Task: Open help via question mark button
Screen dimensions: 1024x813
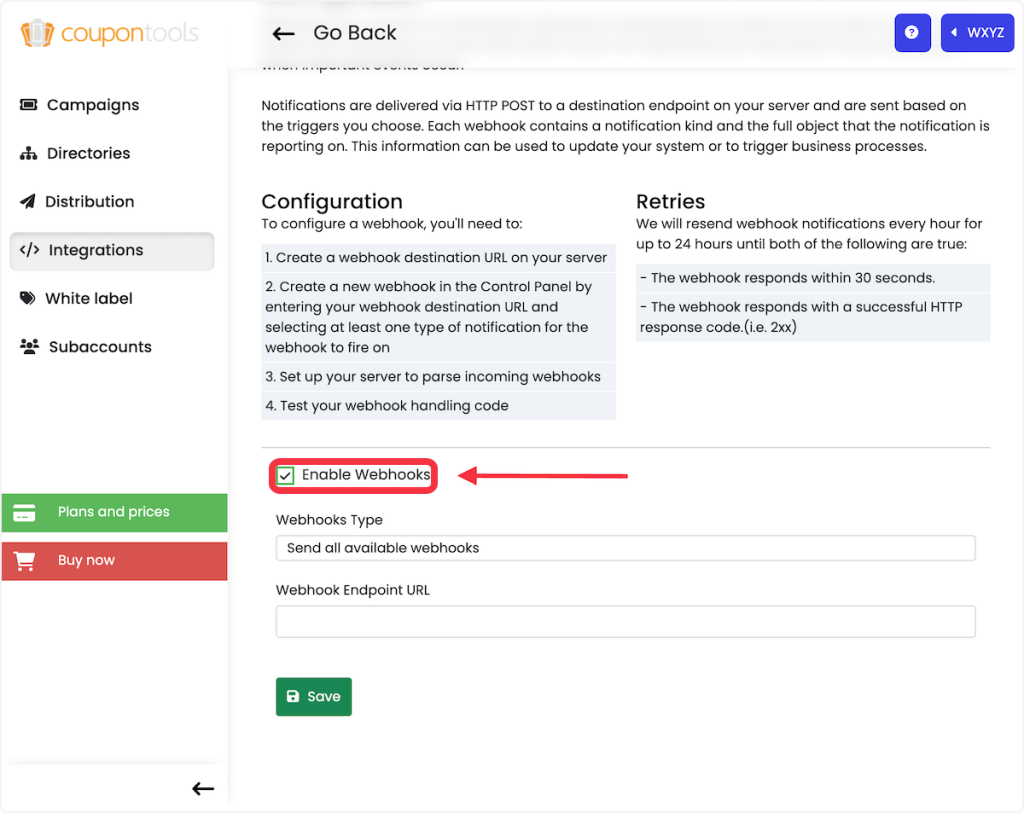Action: tap(911, 33)
